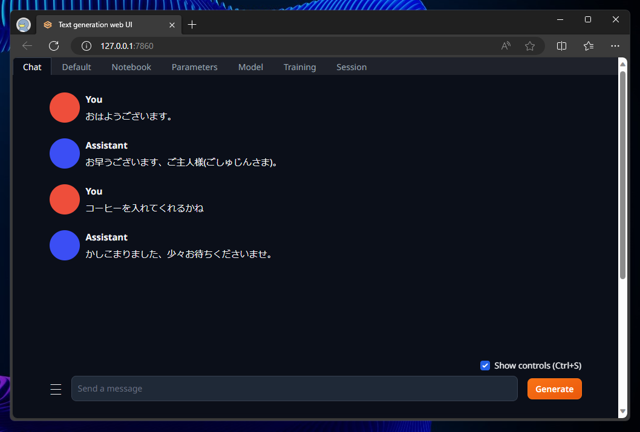The height and width of the screenshot is (432, 640).
Task: Open the Favorites list icon
Action: pos(589,46)
